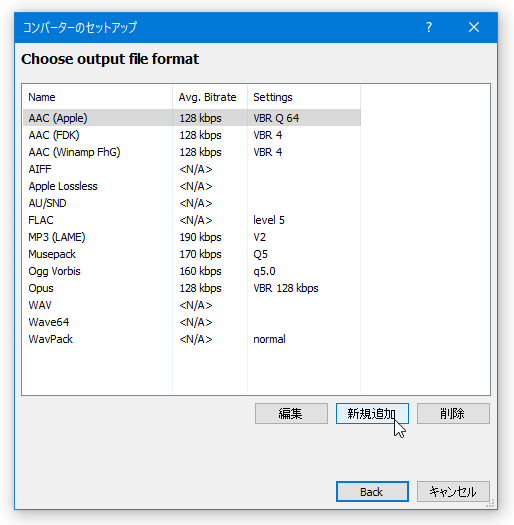The image size is (514, 525).
Task: Pick the Musepack Q5 format
Action: [x=192, y=254]
